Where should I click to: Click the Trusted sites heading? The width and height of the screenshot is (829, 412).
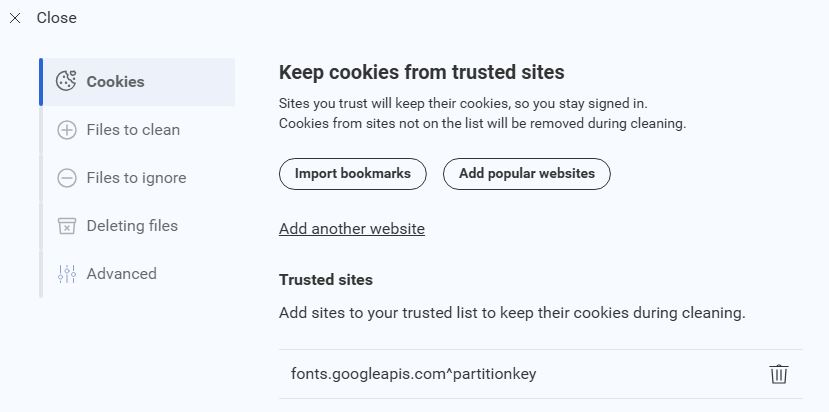pyautogui.click(x=326, y=280)
